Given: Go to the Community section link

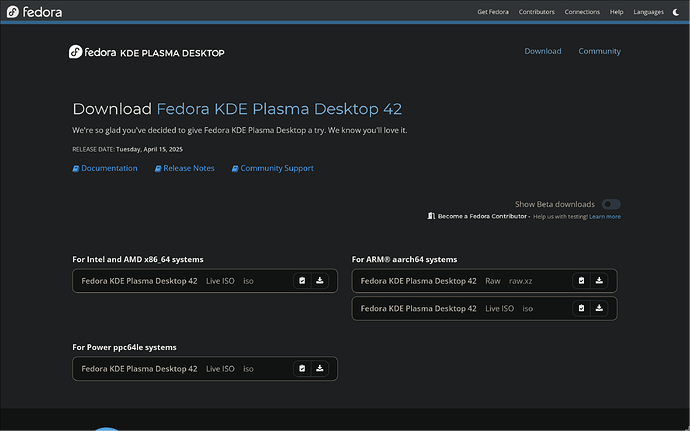Looking at the screenshot, I should [x=599, y=51].
